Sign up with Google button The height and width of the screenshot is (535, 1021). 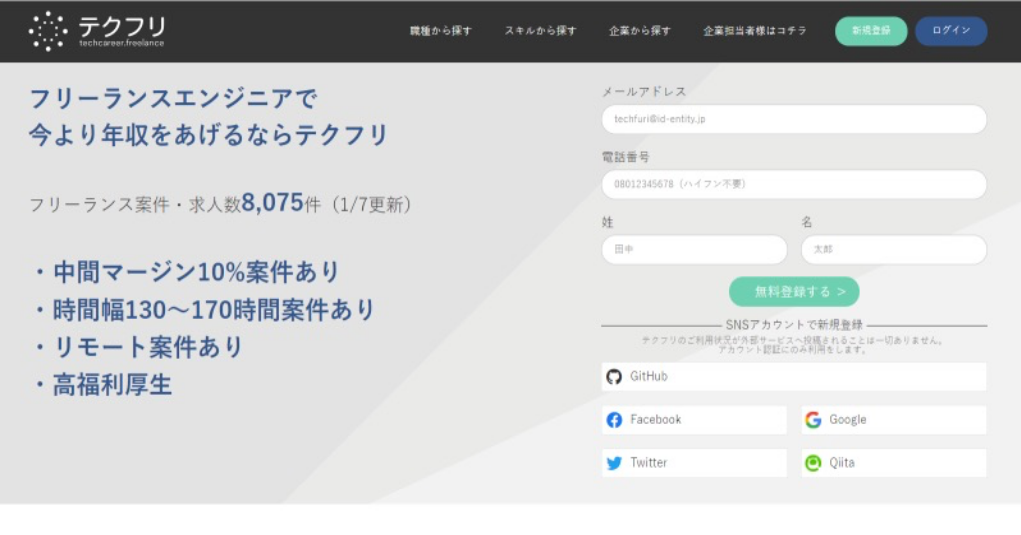pos(894,420)
